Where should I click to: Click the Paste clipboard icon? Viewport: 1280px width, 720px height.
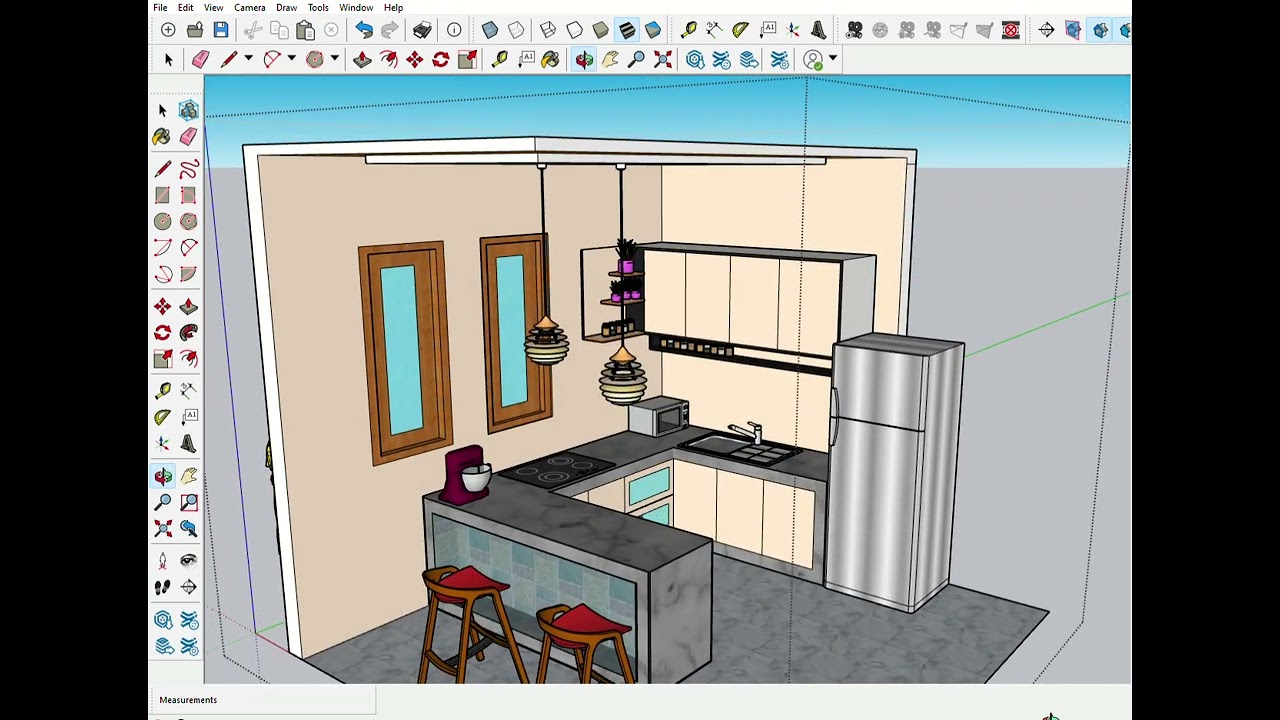[305, 30]
